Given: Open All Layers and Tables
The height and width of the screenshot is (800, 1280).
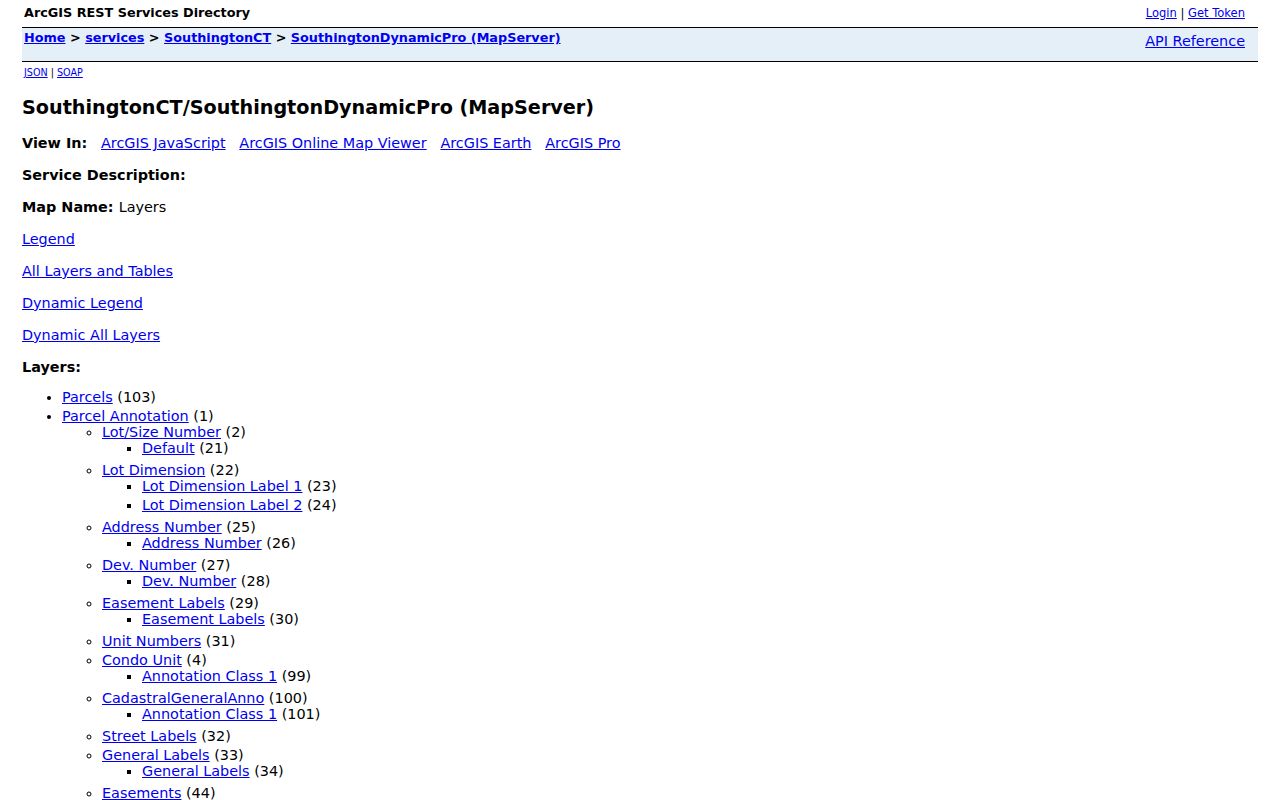Looking at the screenshot, I should point(97,271).
